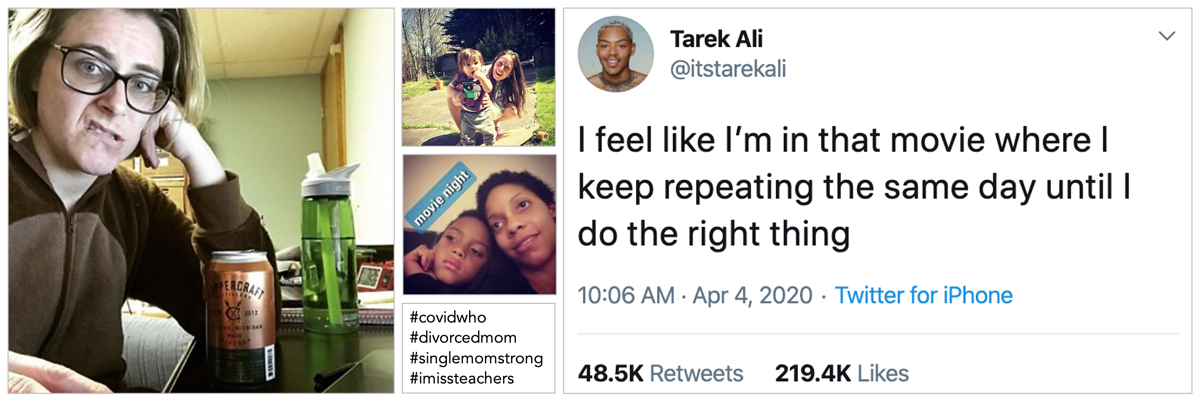The width and height of the screenshot is (1200, 401).
Task: Click the #imissteachers hashtag
Action: coord(461,378)
